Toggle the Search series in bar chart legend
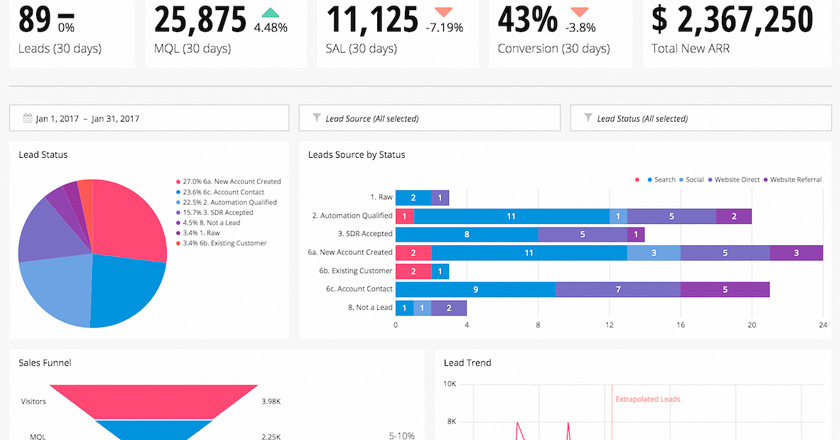This screenshot has height=440, width=840. click(x=662, y=180)
